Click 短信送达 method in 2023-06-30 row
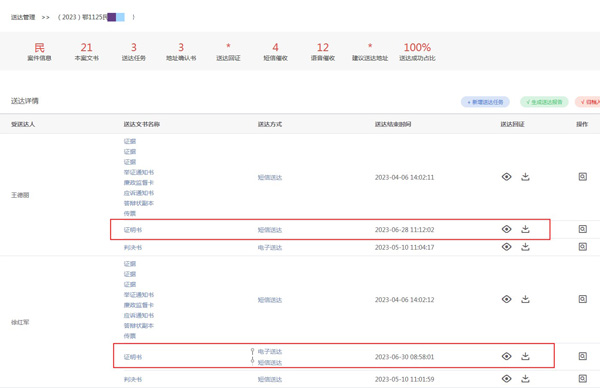600x388 pixels. (270, 363)
